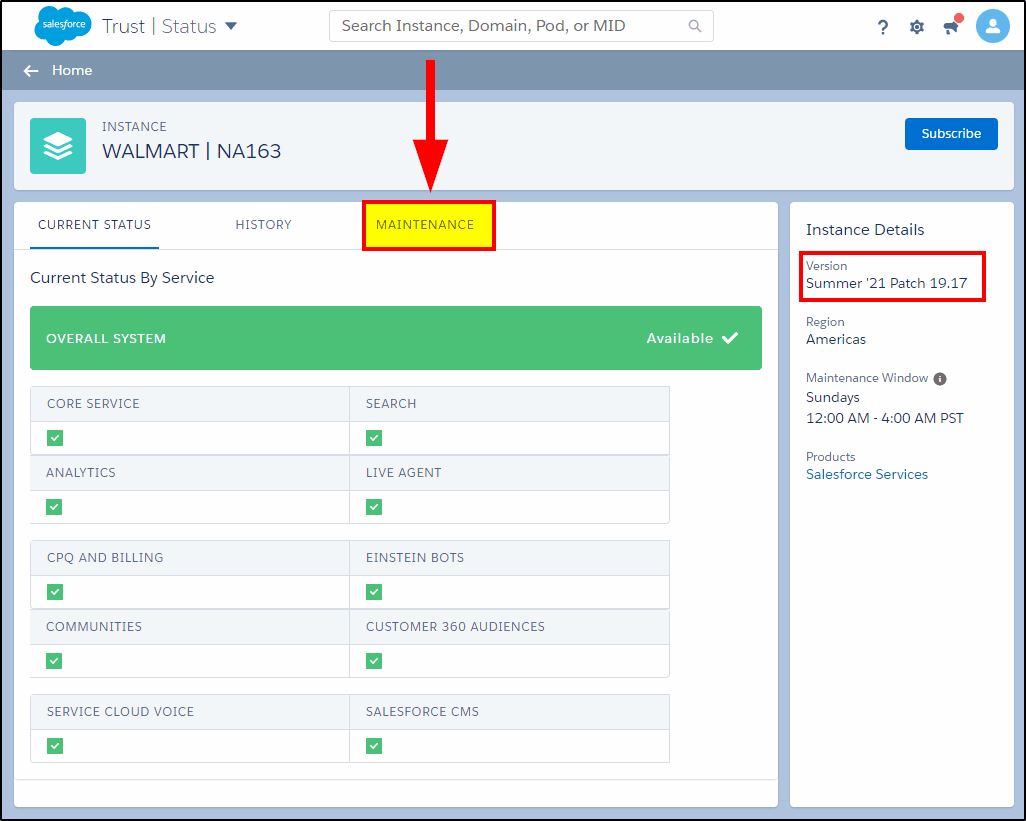Click the Summer '21 Patch 19.17 version text
The width and height of the screenshot is (1026, 821).
pyautogui.click(x=886, y=283)
